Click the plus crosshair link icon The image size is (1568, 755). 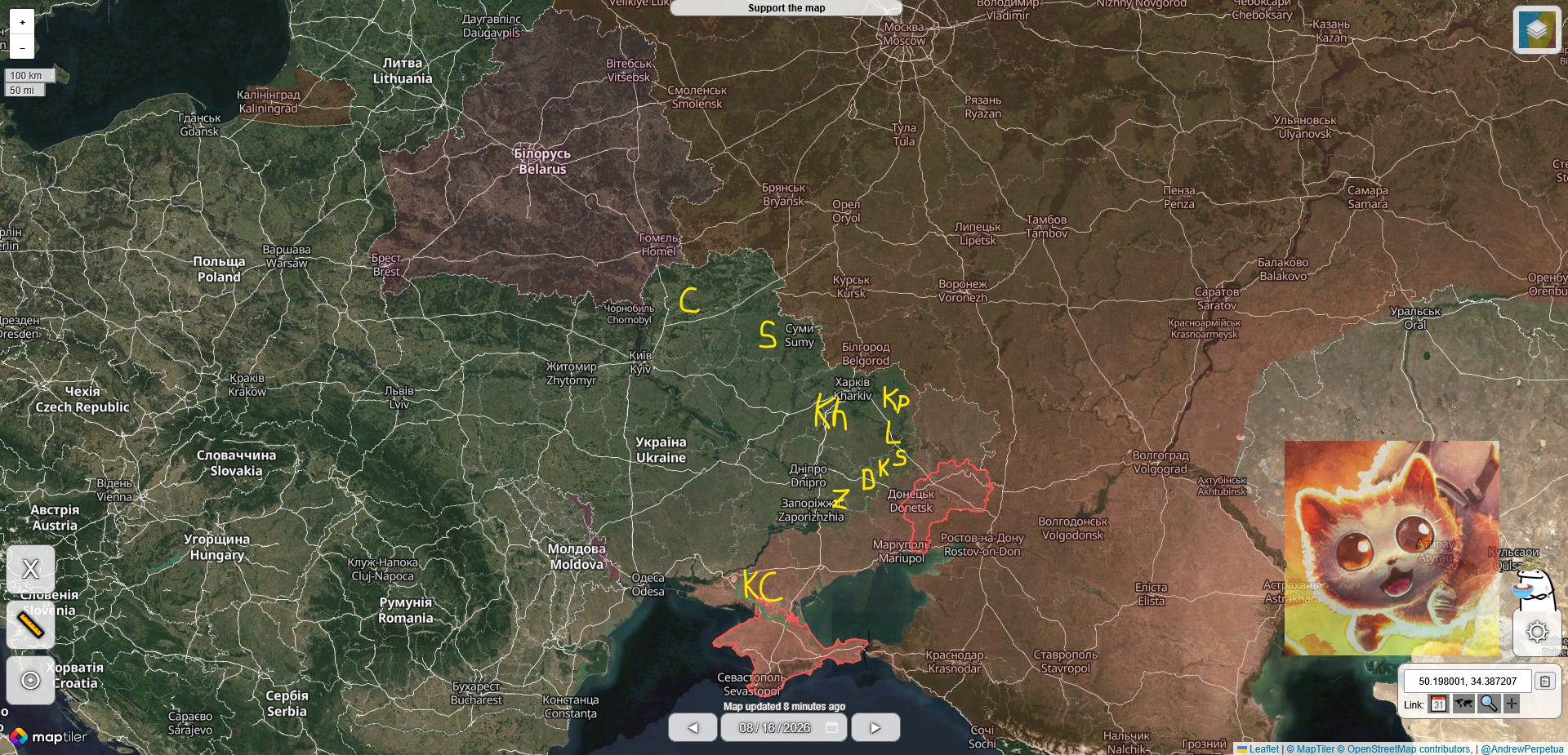(x=1512, y=704)
